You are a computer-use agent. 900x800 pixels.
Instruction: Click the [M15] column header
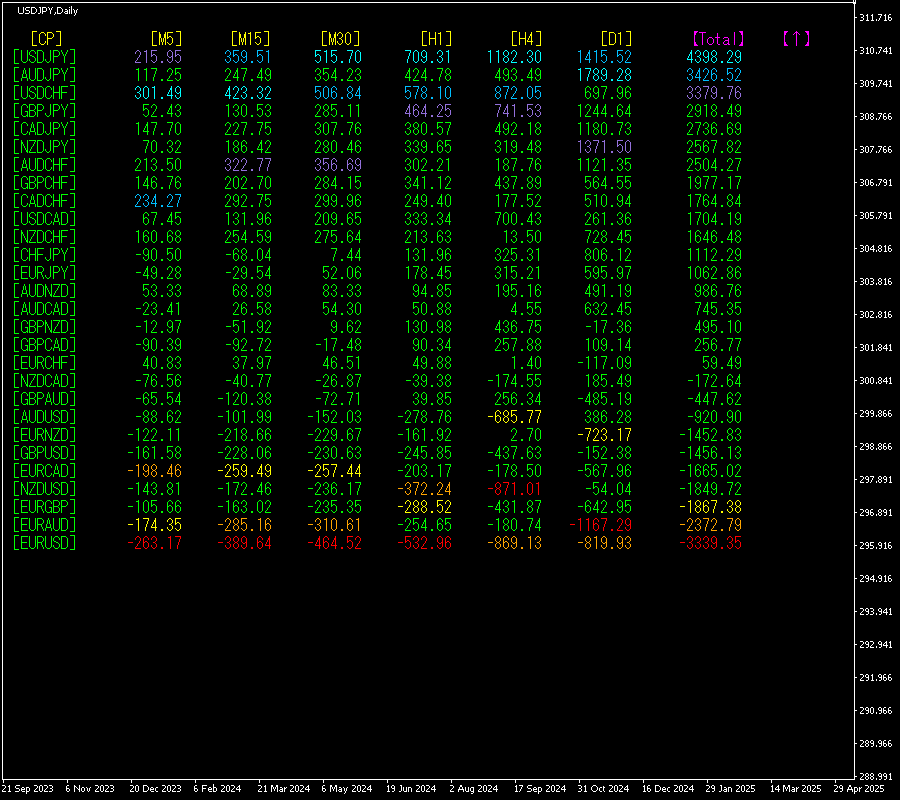(x=250, y=39)
